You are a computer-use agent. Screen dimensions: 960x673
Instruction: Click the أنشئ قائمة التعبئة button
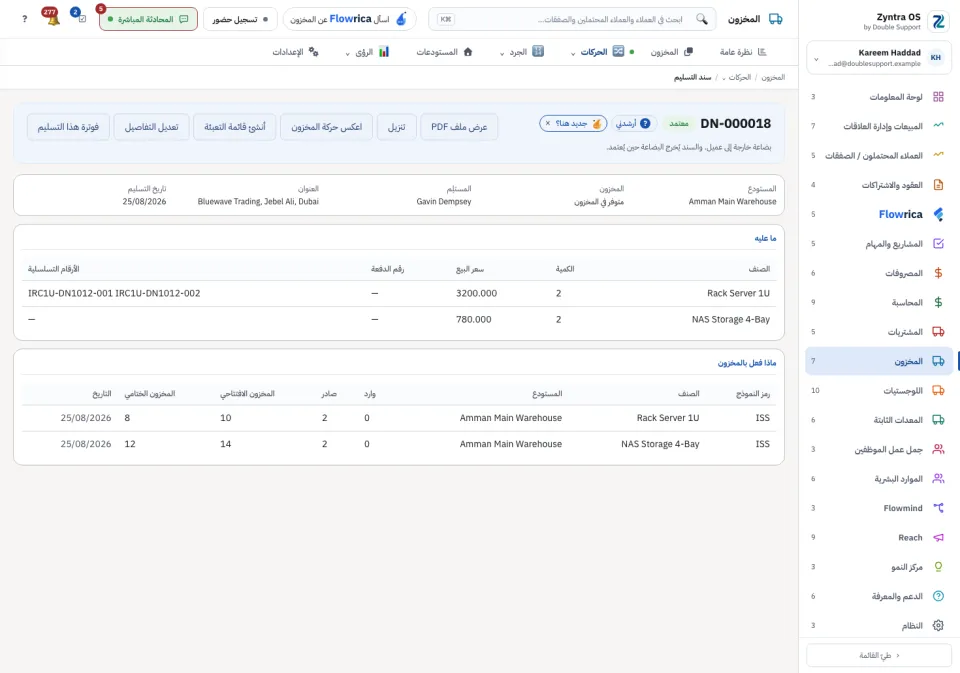pos(234,127)
